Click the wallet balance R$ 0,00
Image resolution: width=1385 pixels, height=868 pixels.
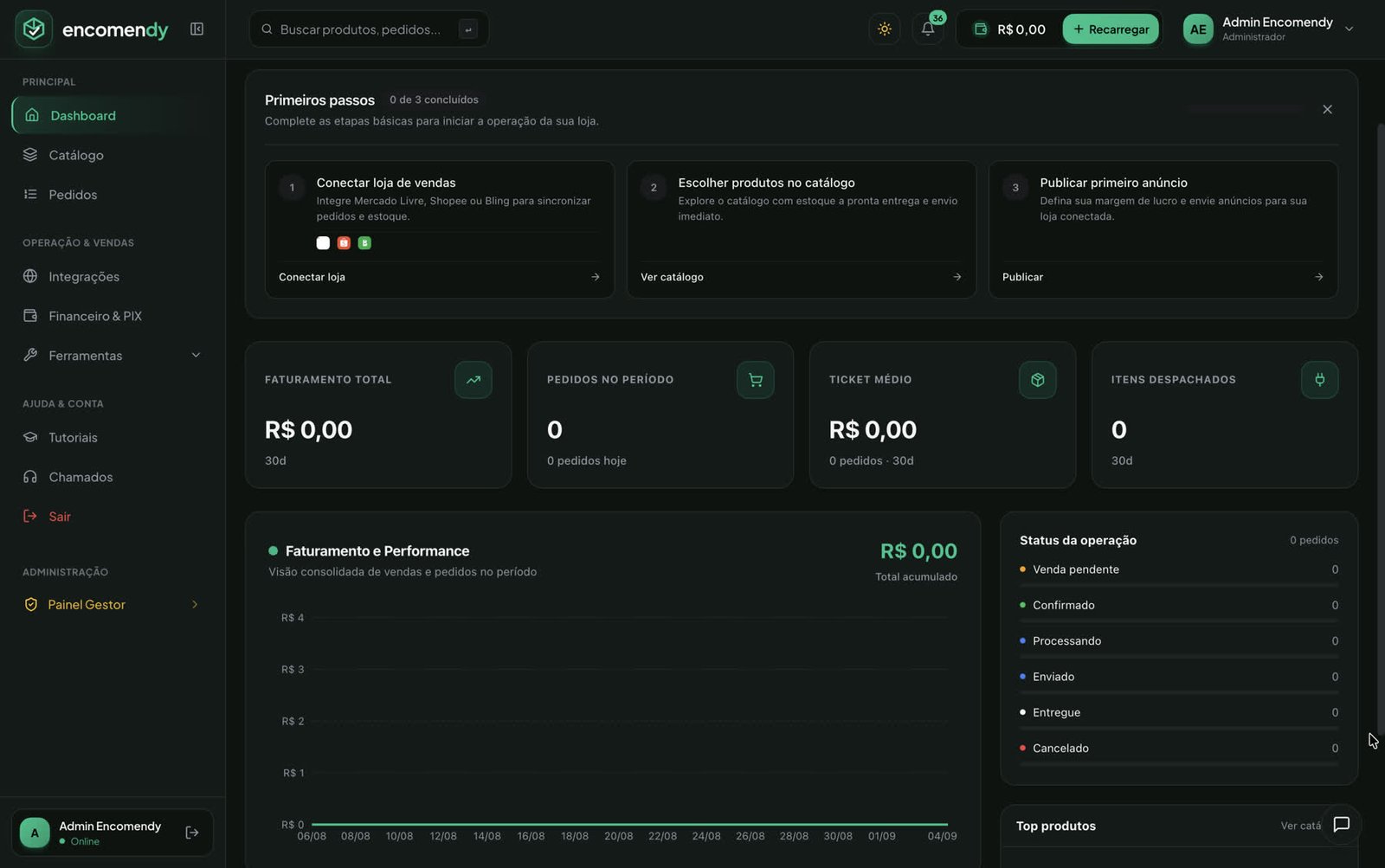[x=1009, y=29]
